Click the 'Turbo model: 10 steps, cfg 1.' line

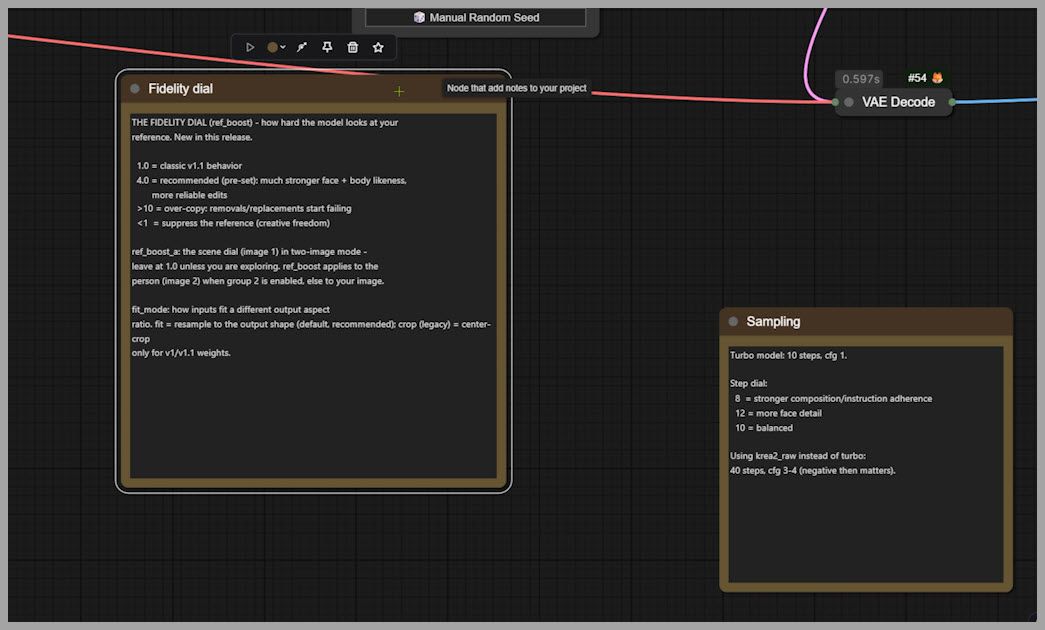(788, 355)
